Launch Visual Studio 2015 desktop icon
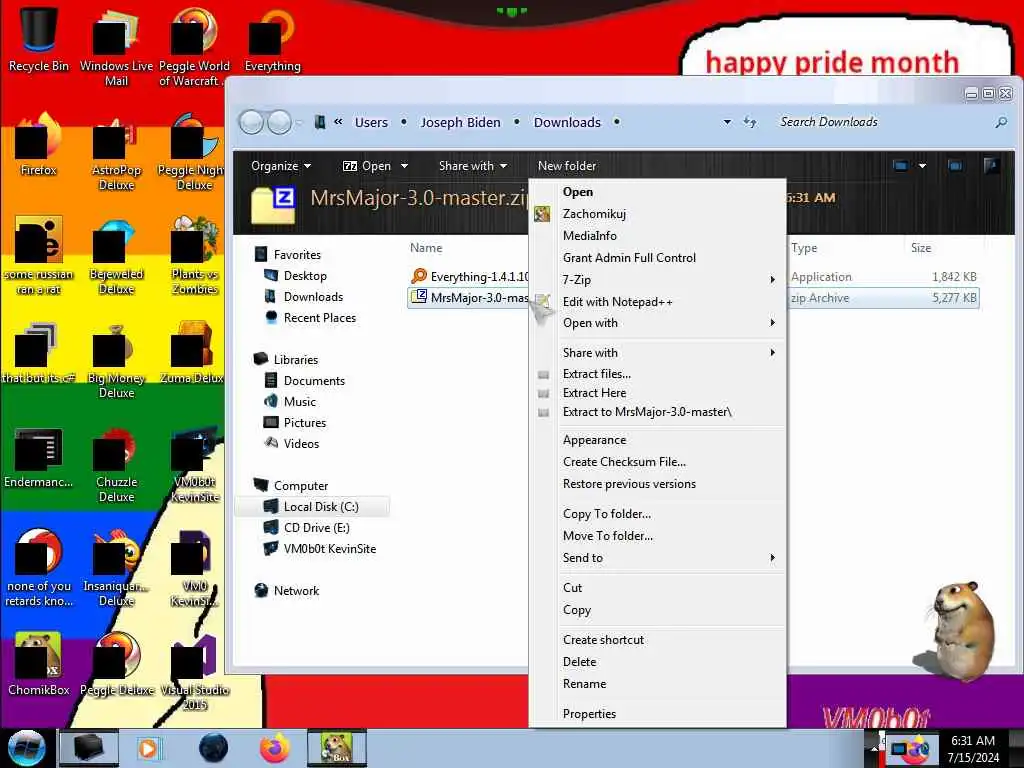1024x768 pixels. click(195, 672)
